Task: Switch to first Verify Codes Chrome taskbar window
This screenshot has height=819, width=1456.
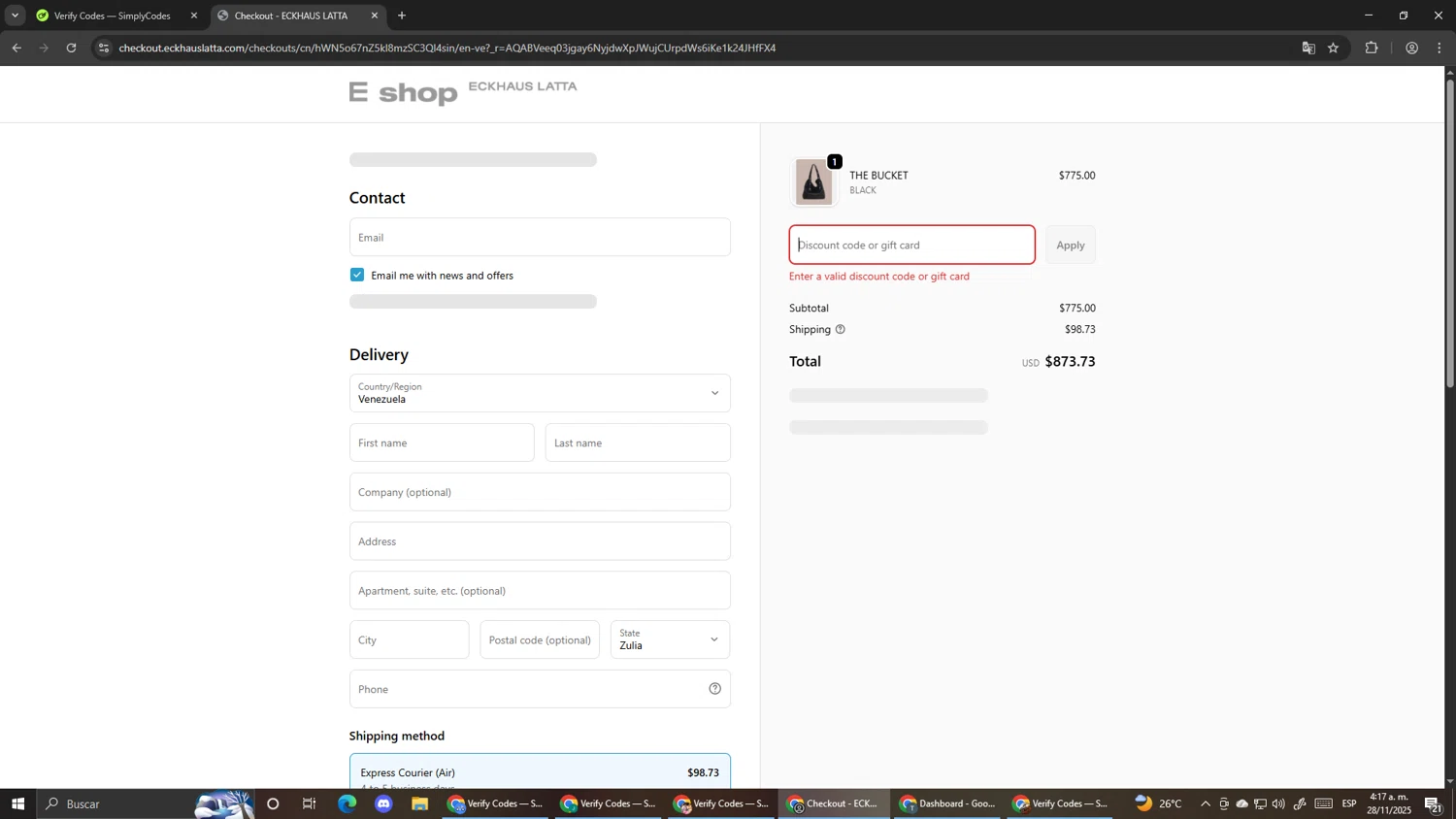Action: [495, 803]
